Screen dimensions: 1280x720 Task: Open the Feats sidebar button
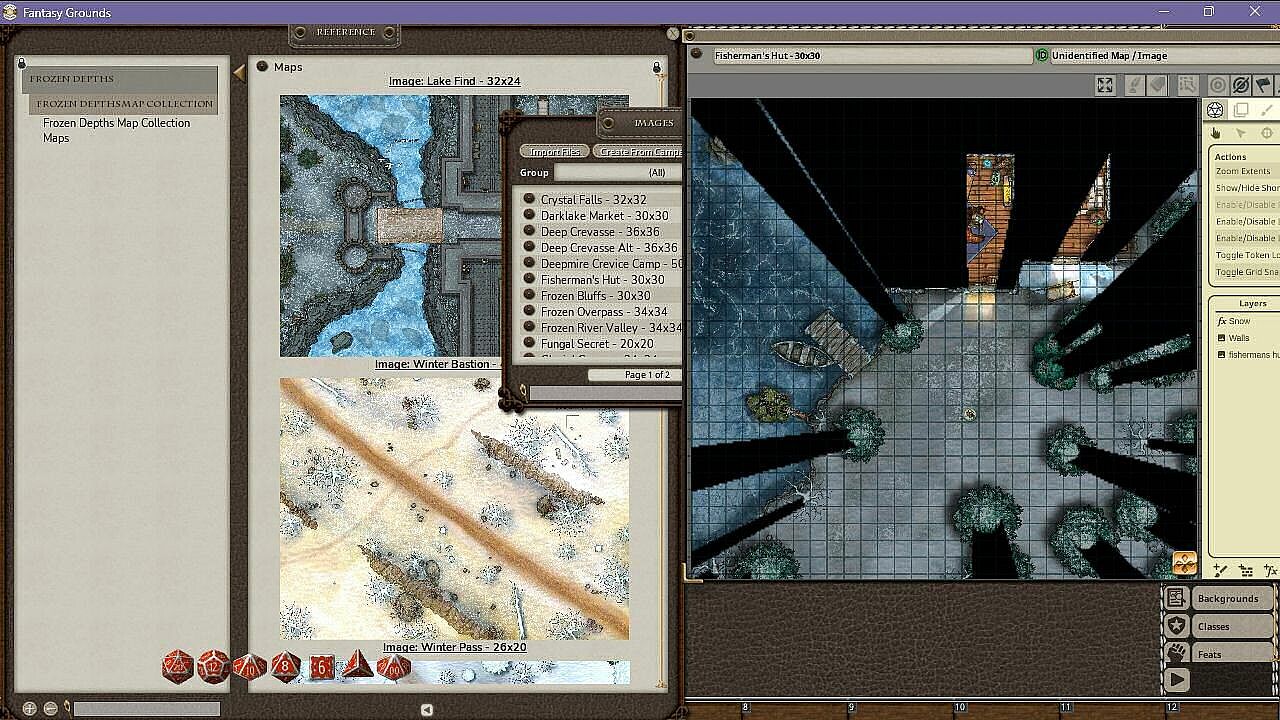(1233, 653)
